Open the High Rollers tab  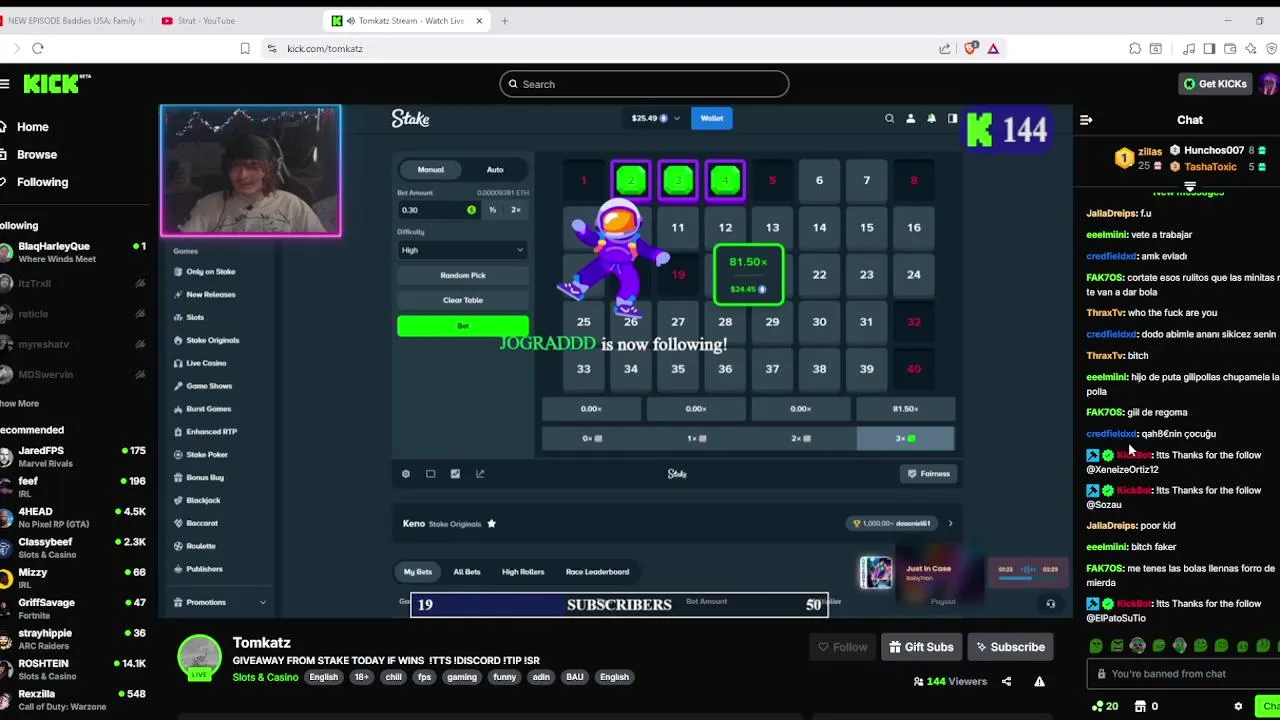coord(523,572)
